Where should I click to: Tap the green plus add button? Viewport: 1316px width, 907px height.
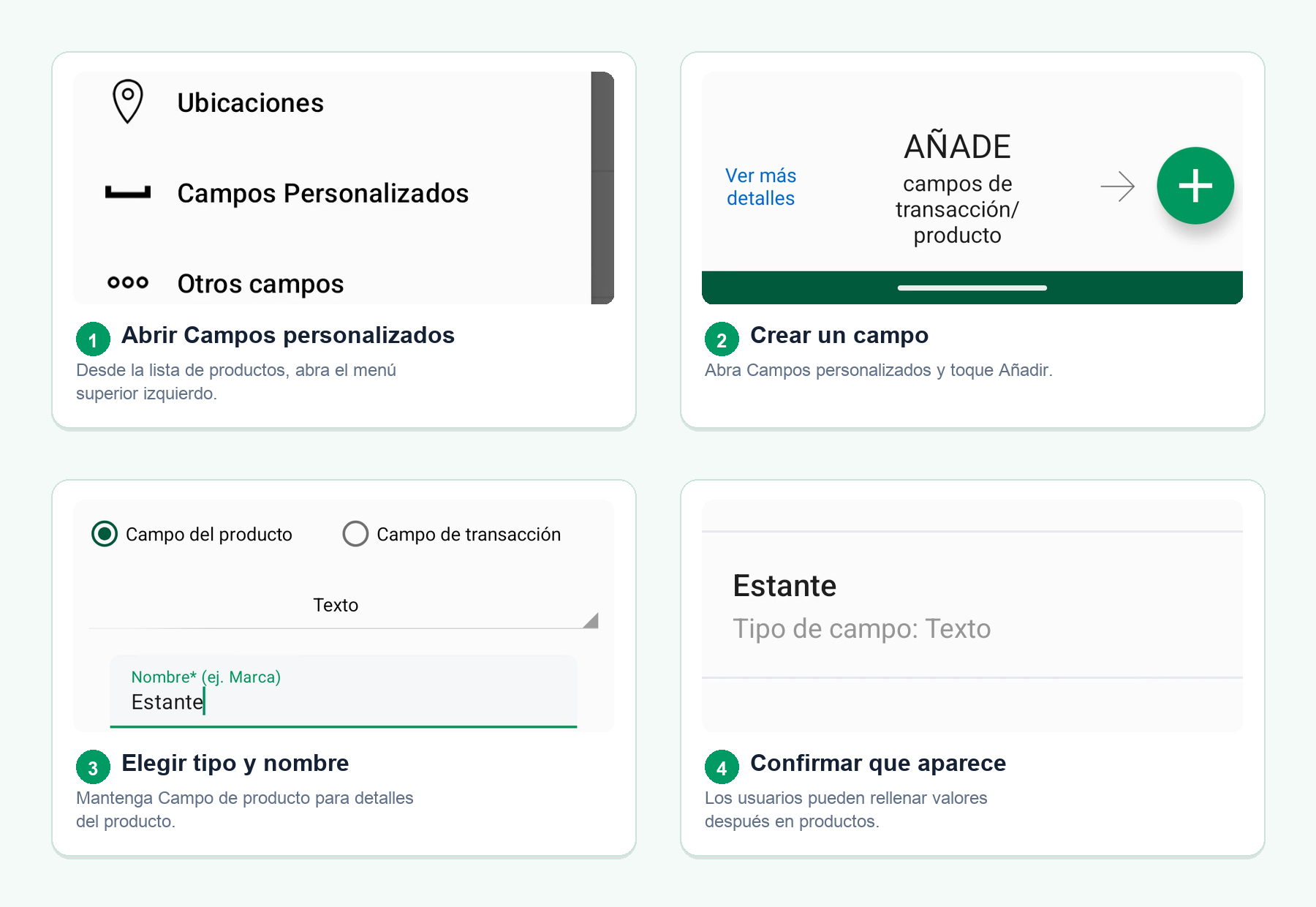(x=1195, y=186)
